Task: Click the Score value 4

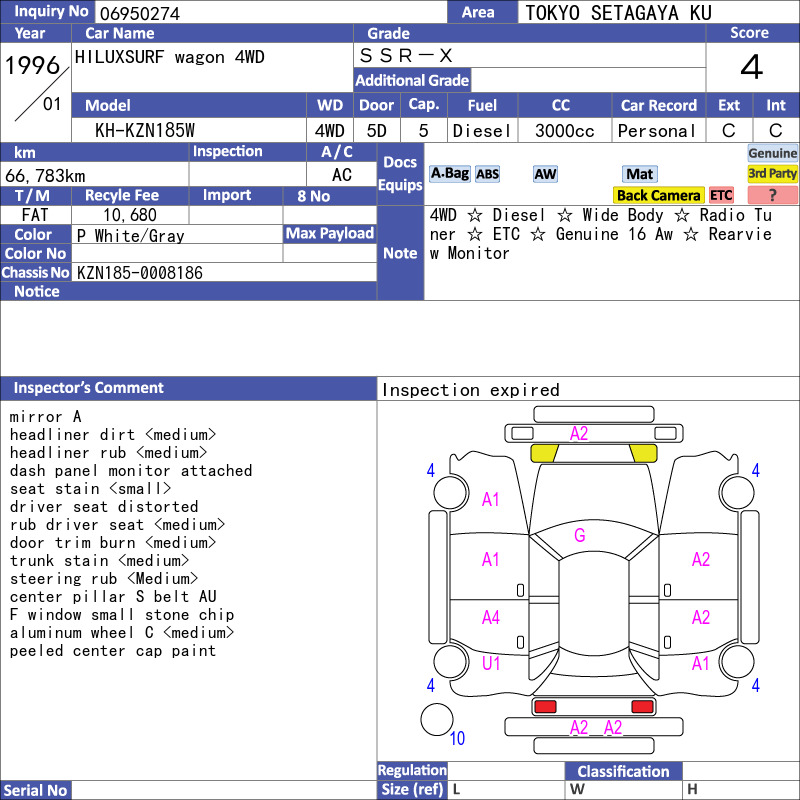Action: click(752, 67)
